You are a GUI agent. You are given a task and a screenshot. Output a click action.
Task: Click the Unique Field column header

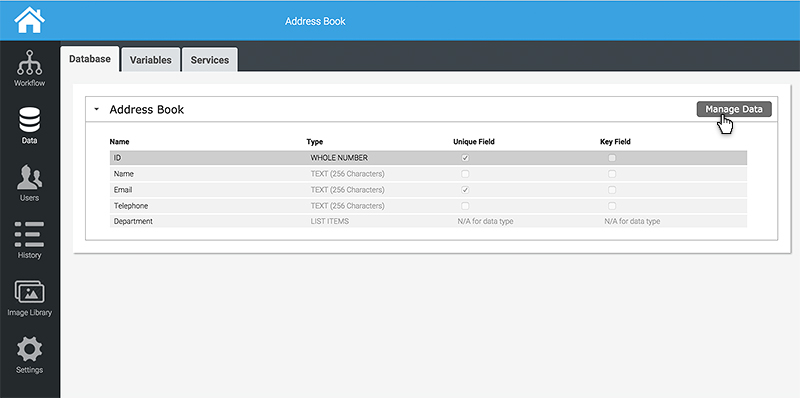pyautogui.click(x=473, y=142)
